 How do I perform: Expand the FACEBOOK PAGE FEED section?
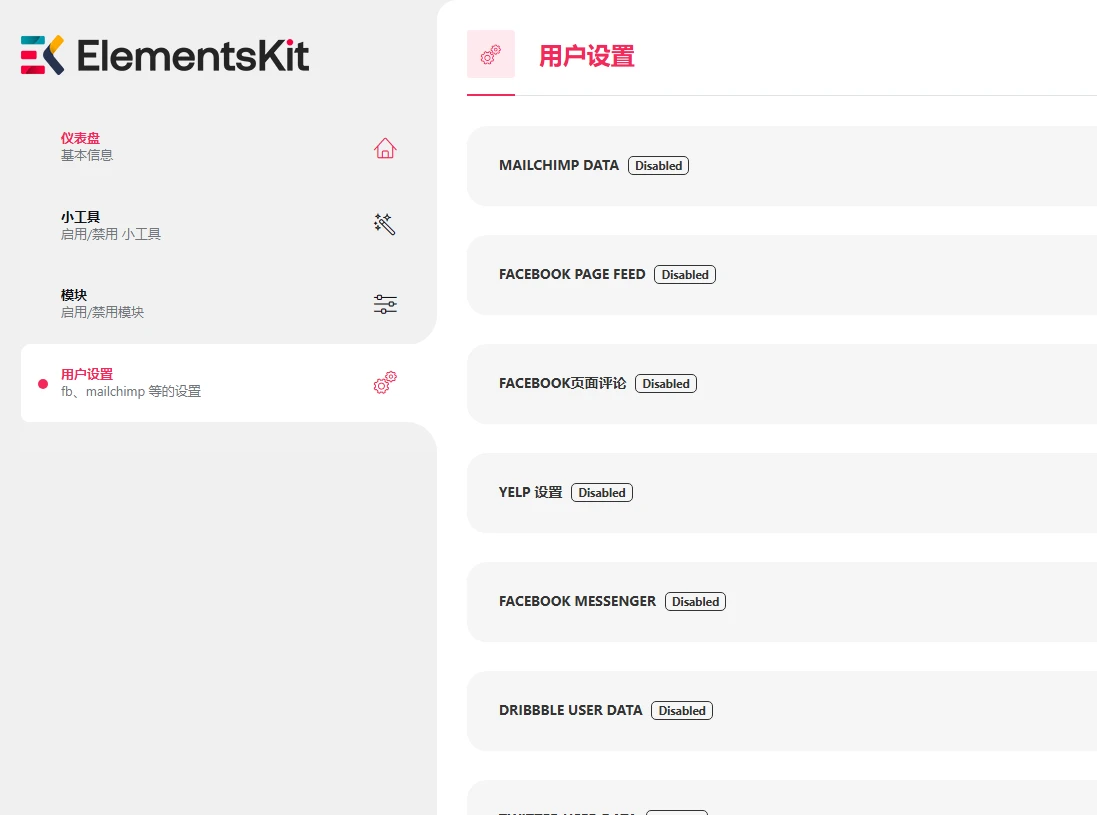tap(572, 274)
